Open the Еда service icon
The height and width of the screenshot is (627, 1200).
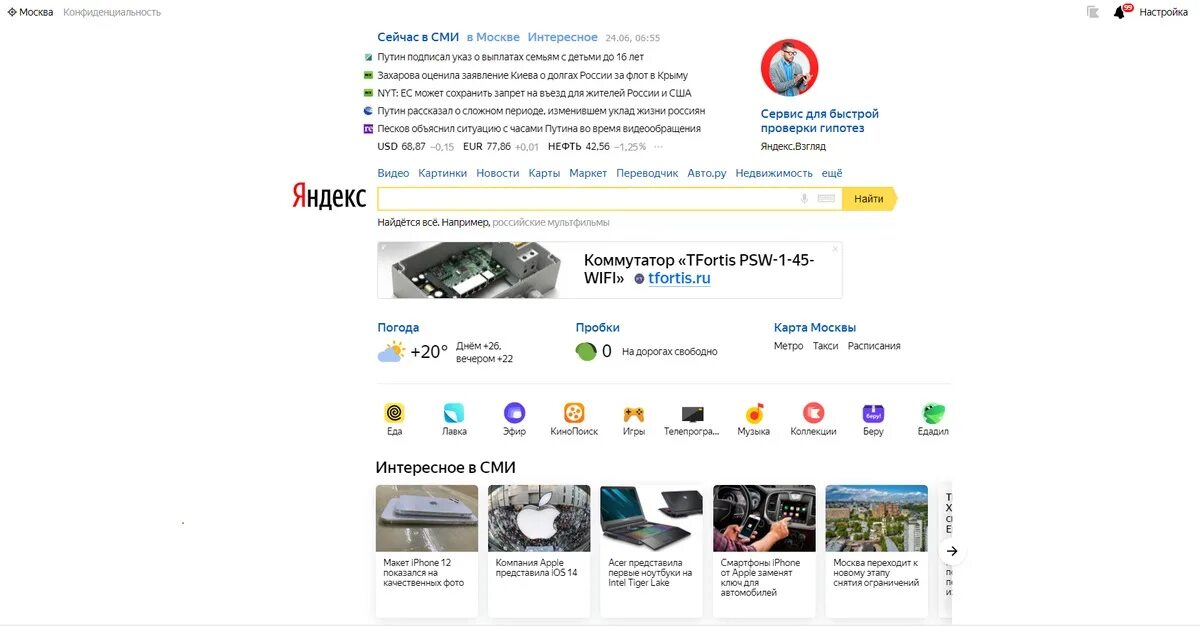click(x=395, y=413)
